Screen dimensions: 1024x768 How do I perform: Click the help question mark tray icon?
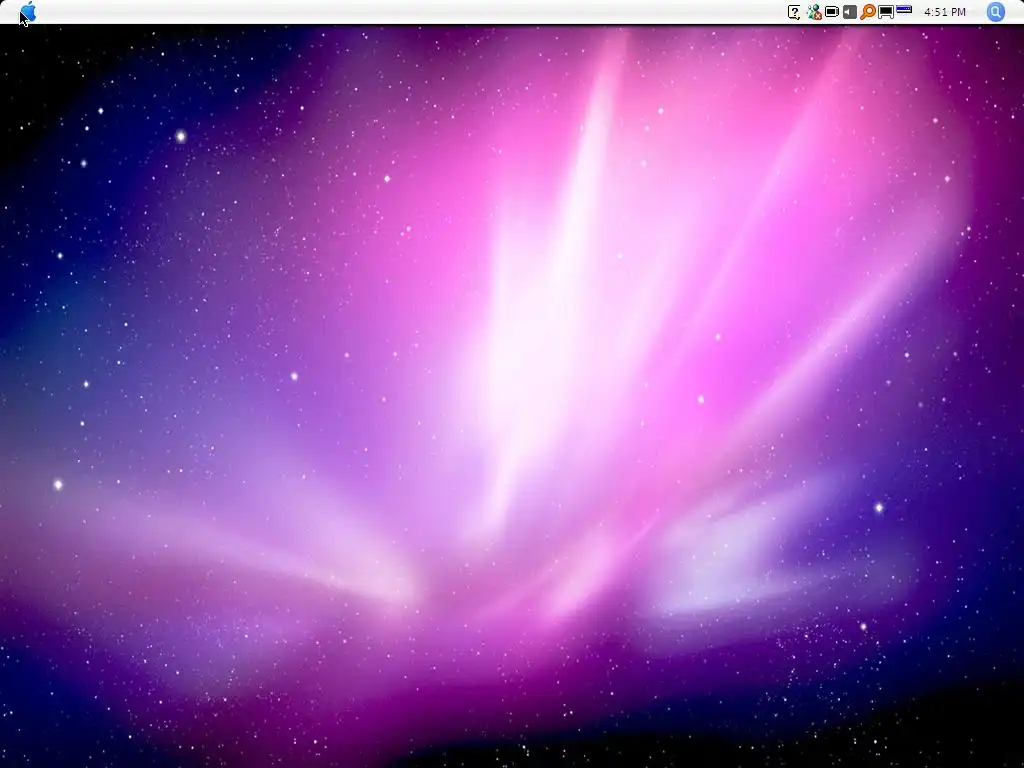794,12
